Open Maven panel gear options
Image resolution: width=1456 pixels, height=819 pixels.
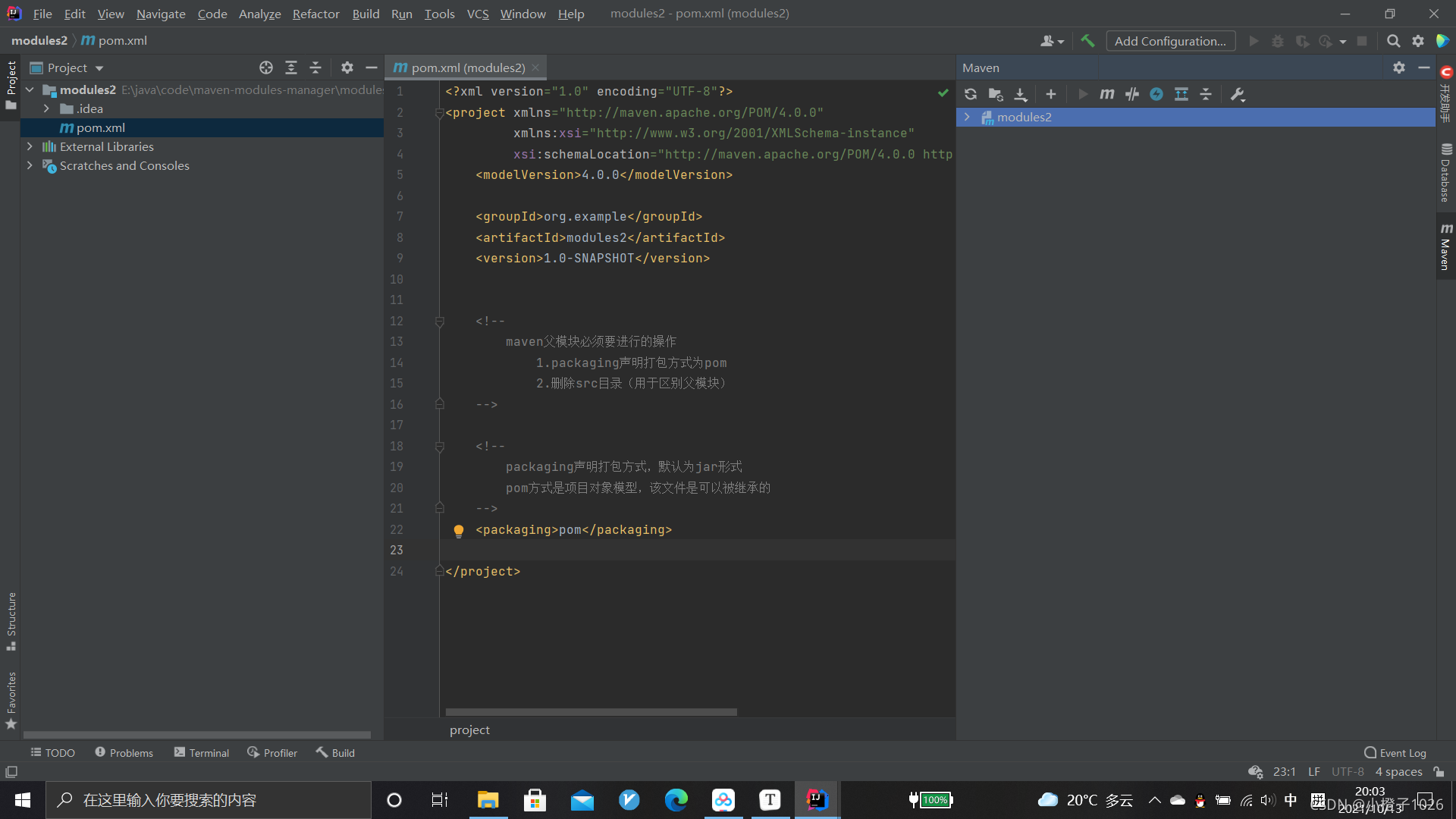[x=1399, y=67]
